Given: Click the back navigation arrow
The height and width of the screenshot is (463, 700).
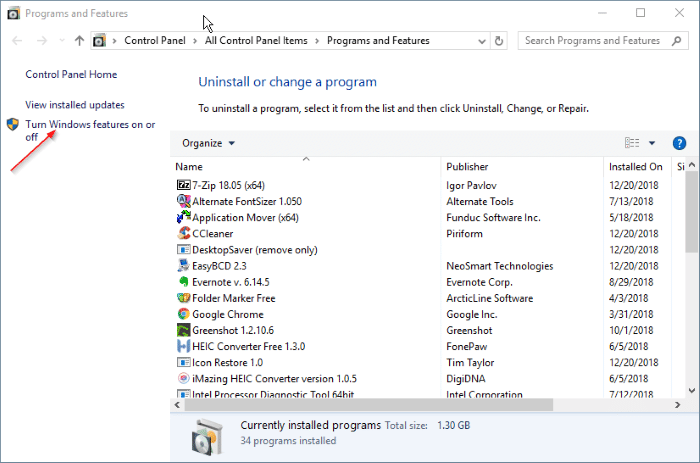Looking at the screenshot, I should coord(17,41).
